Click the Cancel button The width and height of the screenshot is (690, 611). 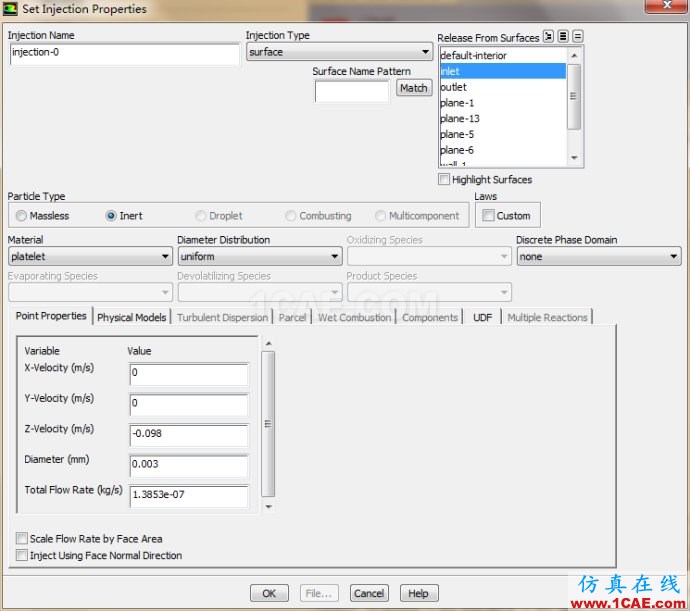[369, 593]
